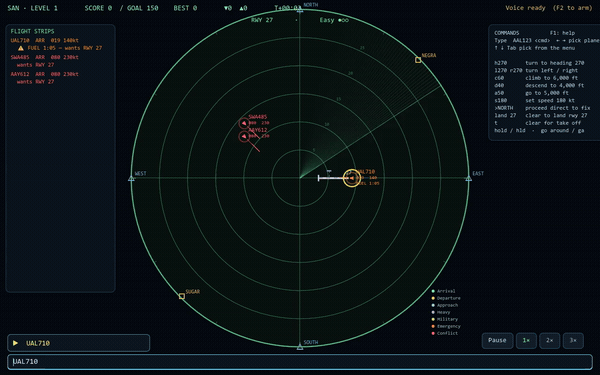Click the Military legend dot
The width and height of the screenshot is (600, 375).
[x=433, y=319]
